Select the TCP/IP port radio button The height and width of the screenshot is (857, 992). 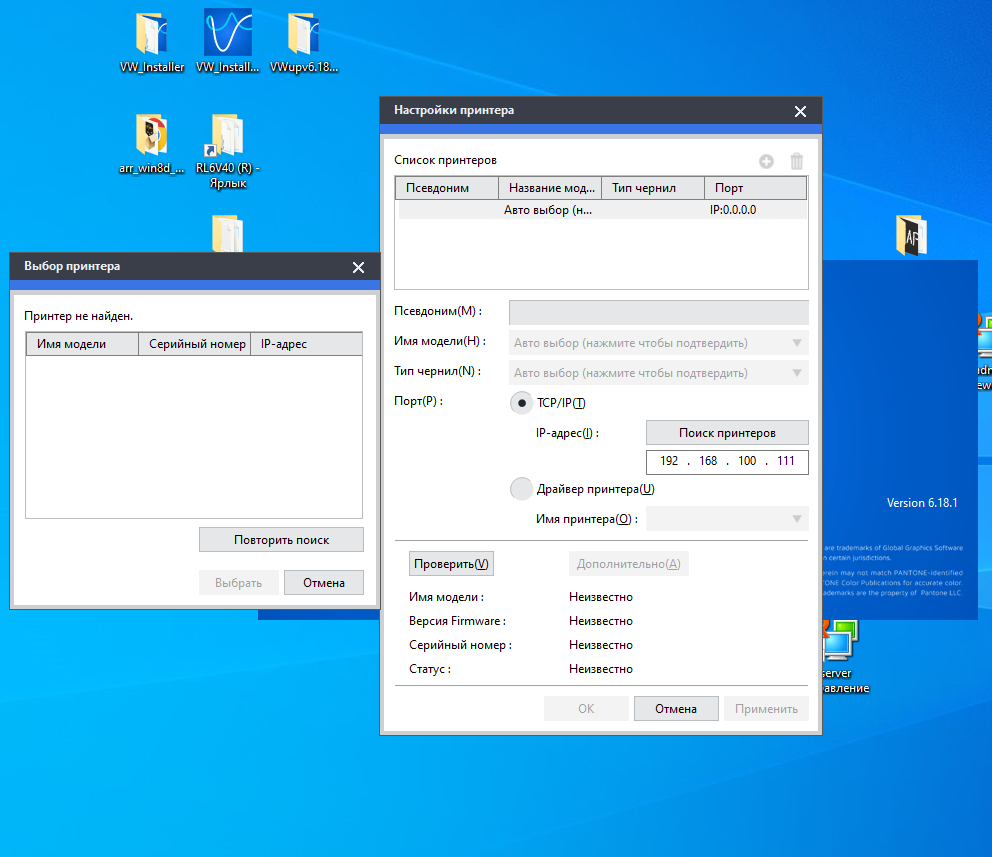pos(521,403)
